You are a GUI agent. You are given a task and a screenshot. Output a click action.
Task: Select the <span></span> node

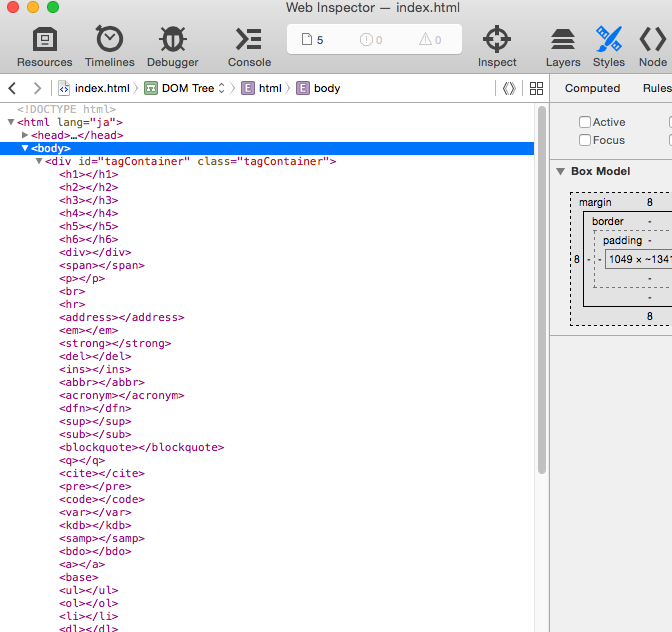pyautogui.click(x=102, y=265)
